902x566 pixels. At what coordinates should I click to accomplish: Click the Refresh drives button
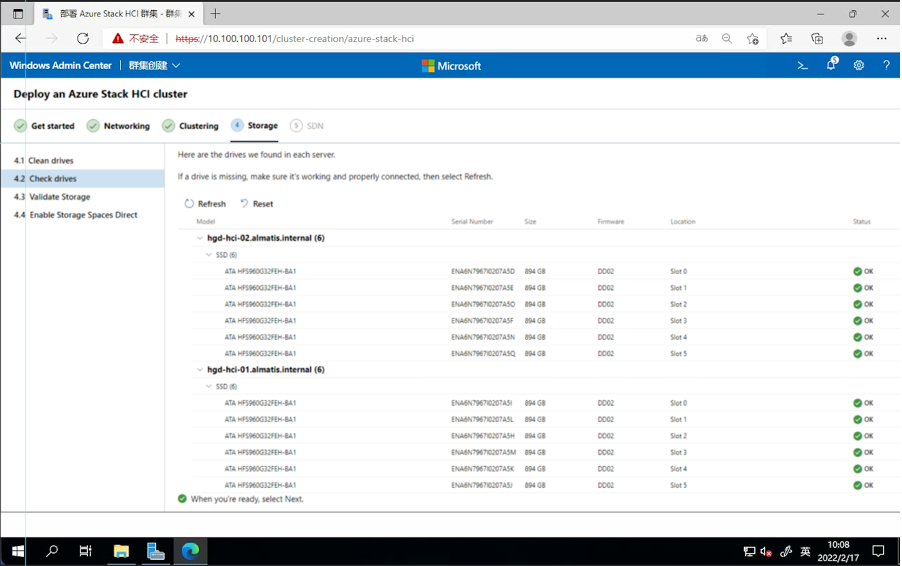(205, 204)
